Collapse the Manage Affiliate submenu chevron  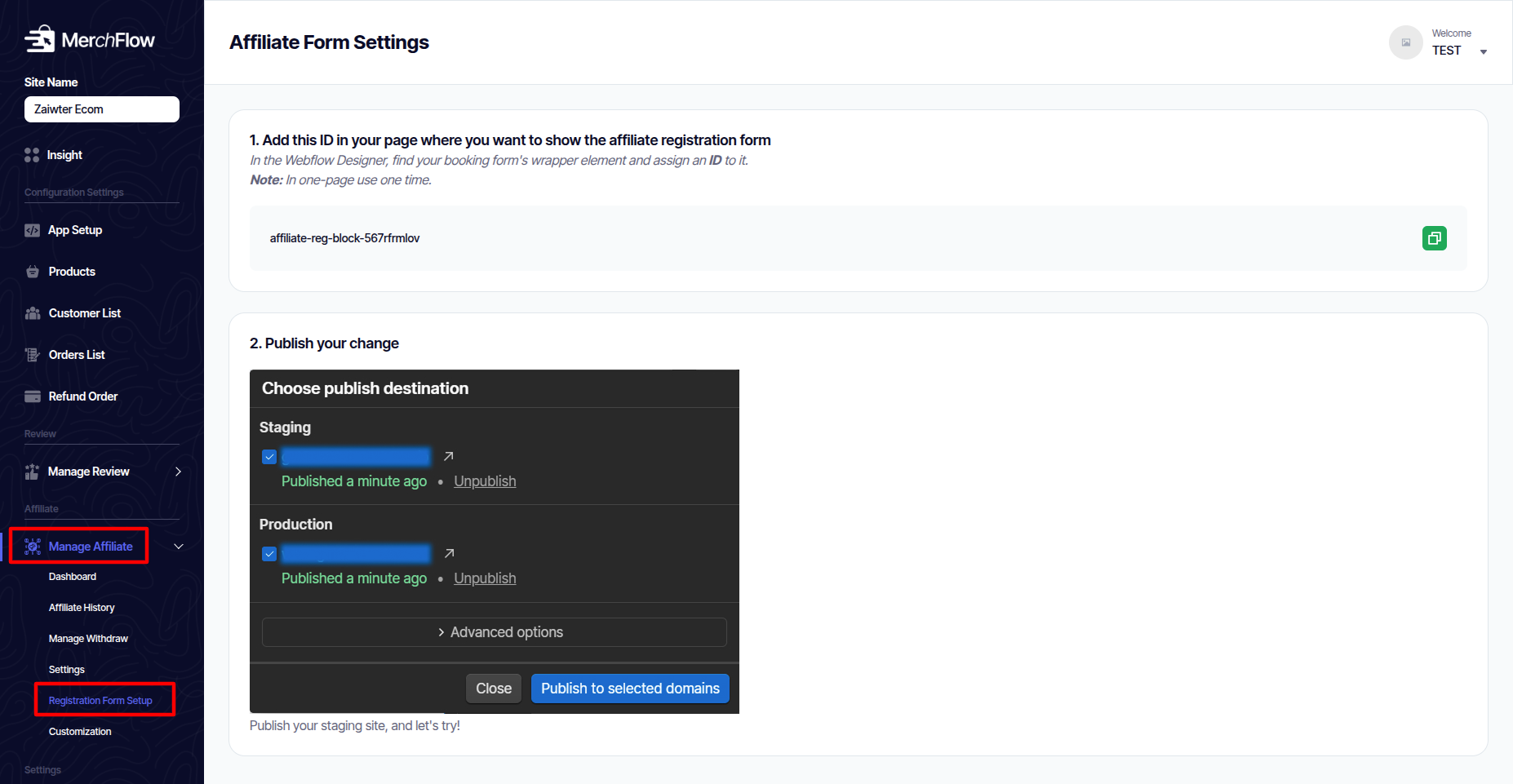(179, 547)
